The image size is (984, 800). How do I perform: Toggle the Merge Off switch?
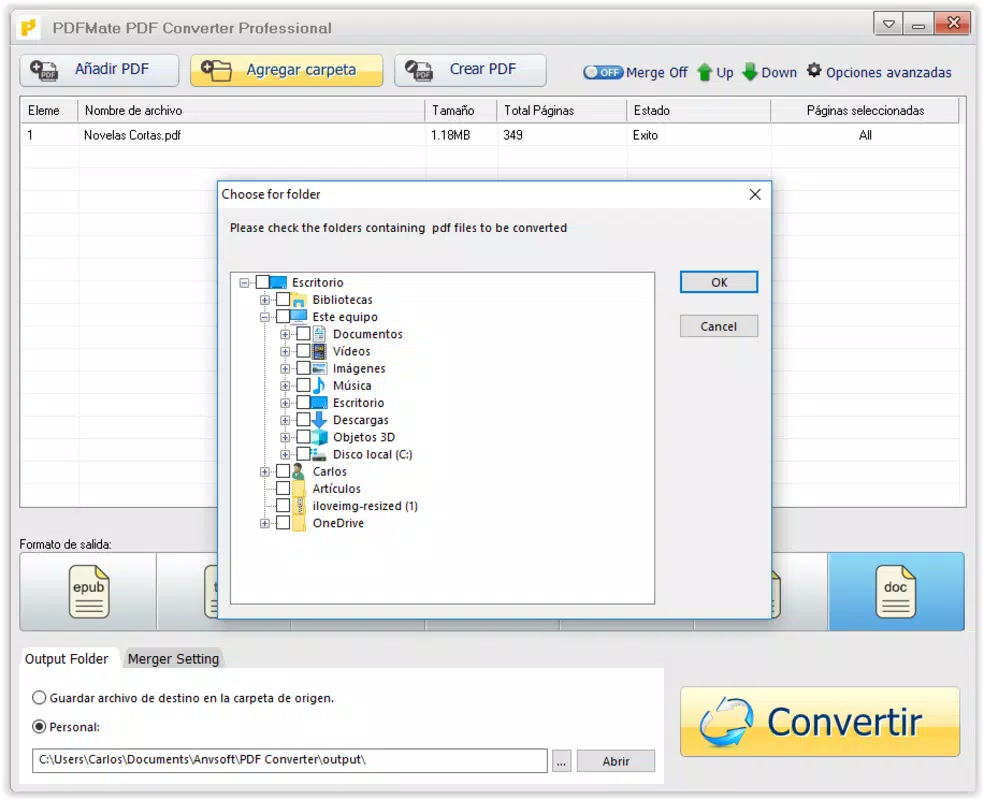602,72
